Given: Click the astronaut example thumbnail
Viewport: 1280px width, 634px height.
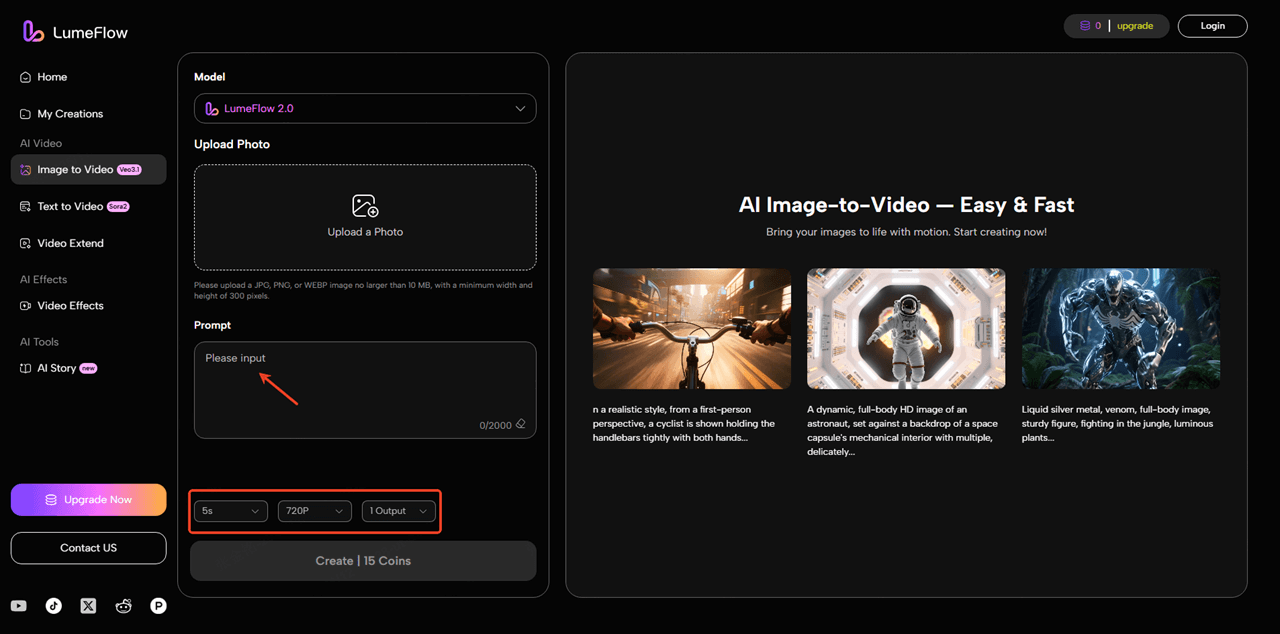Looking at the screenshot, I should click(906, 328).
